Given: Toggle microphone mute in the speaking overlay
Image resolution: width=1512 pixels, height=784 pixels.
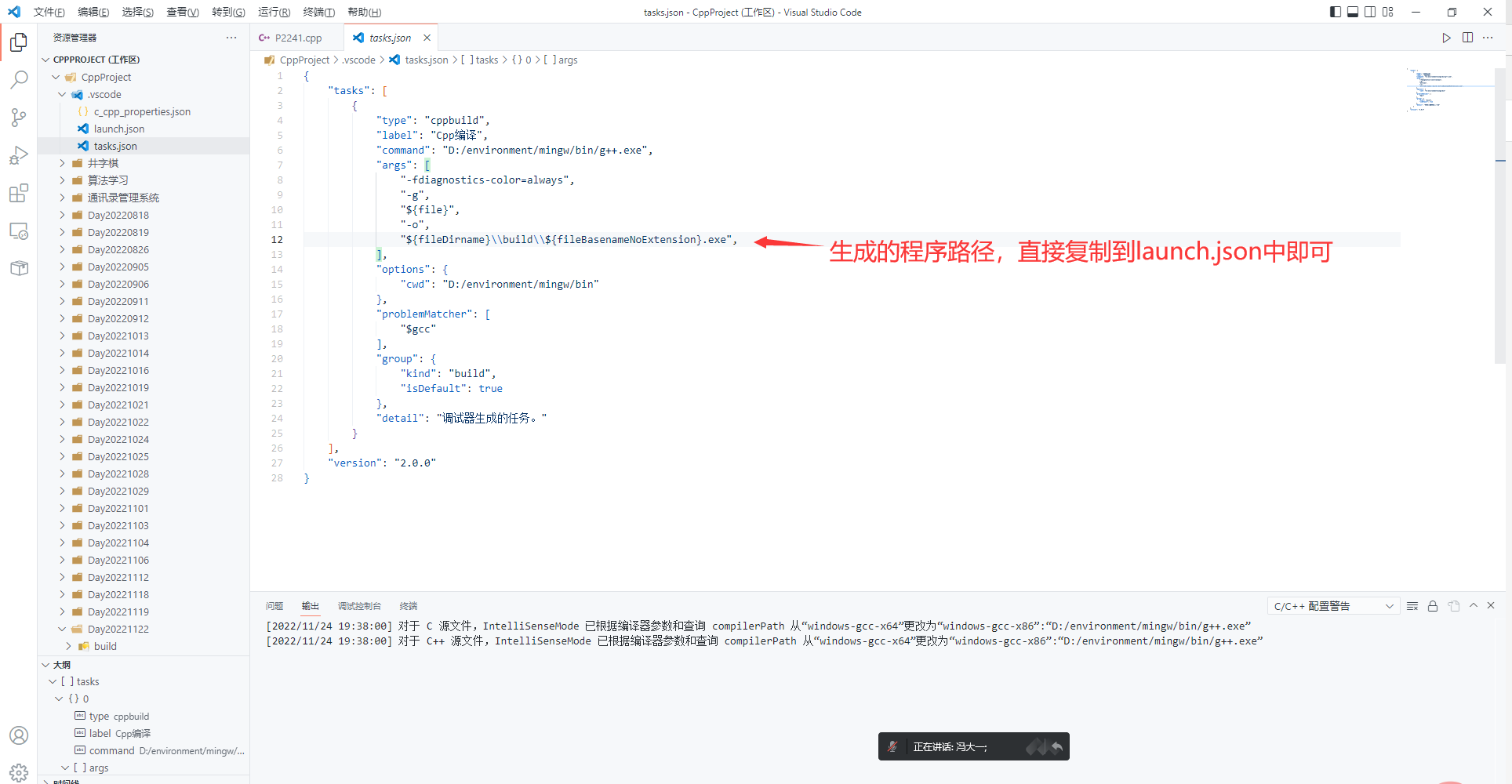Looking at the screenshot, I should coord(892,746).
